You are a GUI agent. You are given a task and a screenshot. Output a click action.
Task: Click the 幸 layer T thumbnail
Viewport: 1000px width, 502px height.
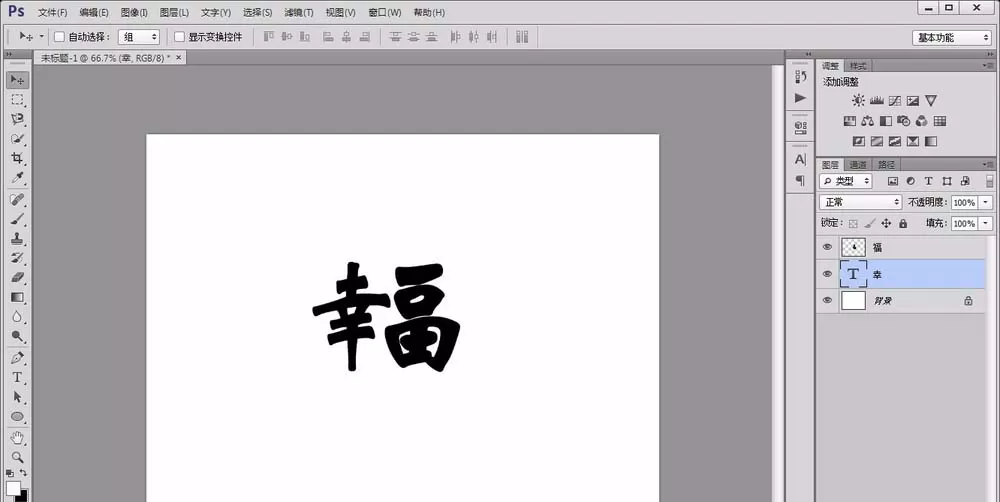[853, 274]
